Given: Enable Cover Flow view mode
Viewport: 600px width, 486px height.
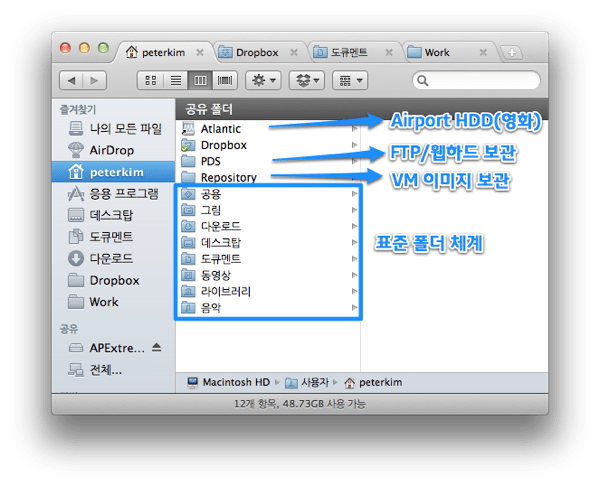Looking at the screenshot, I should click(224, 80).
